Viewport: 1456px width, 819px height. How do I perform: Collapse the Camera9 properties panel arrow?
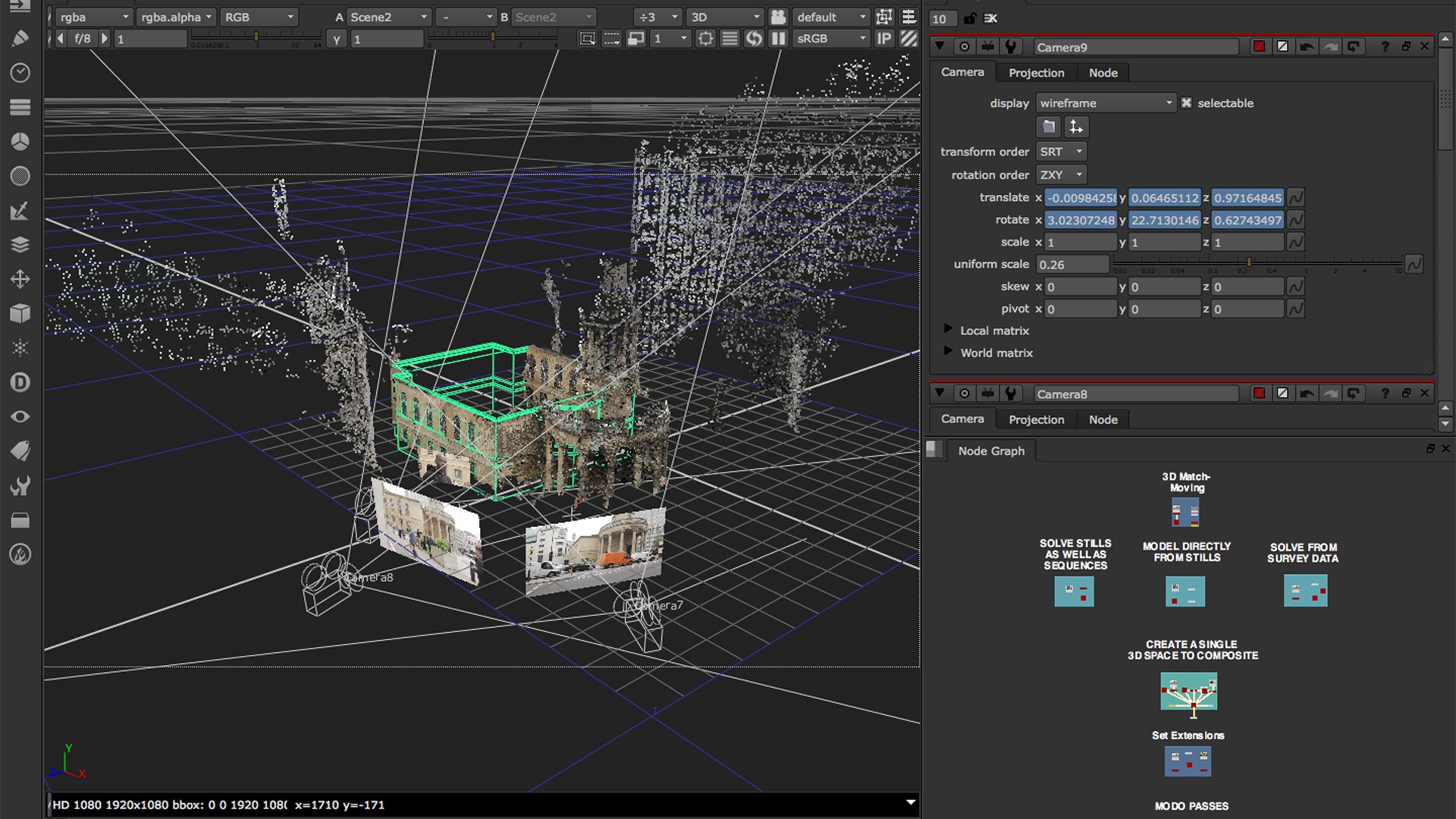point(940,46)
